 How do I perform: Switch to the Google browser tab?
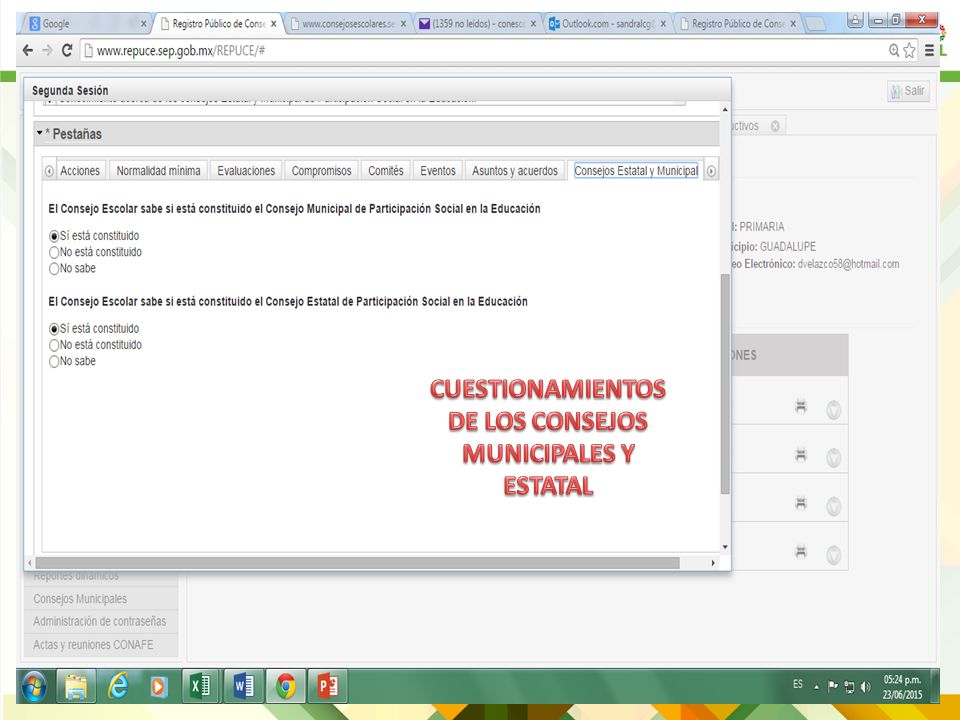pyautogui.click(x=86, y=23)
